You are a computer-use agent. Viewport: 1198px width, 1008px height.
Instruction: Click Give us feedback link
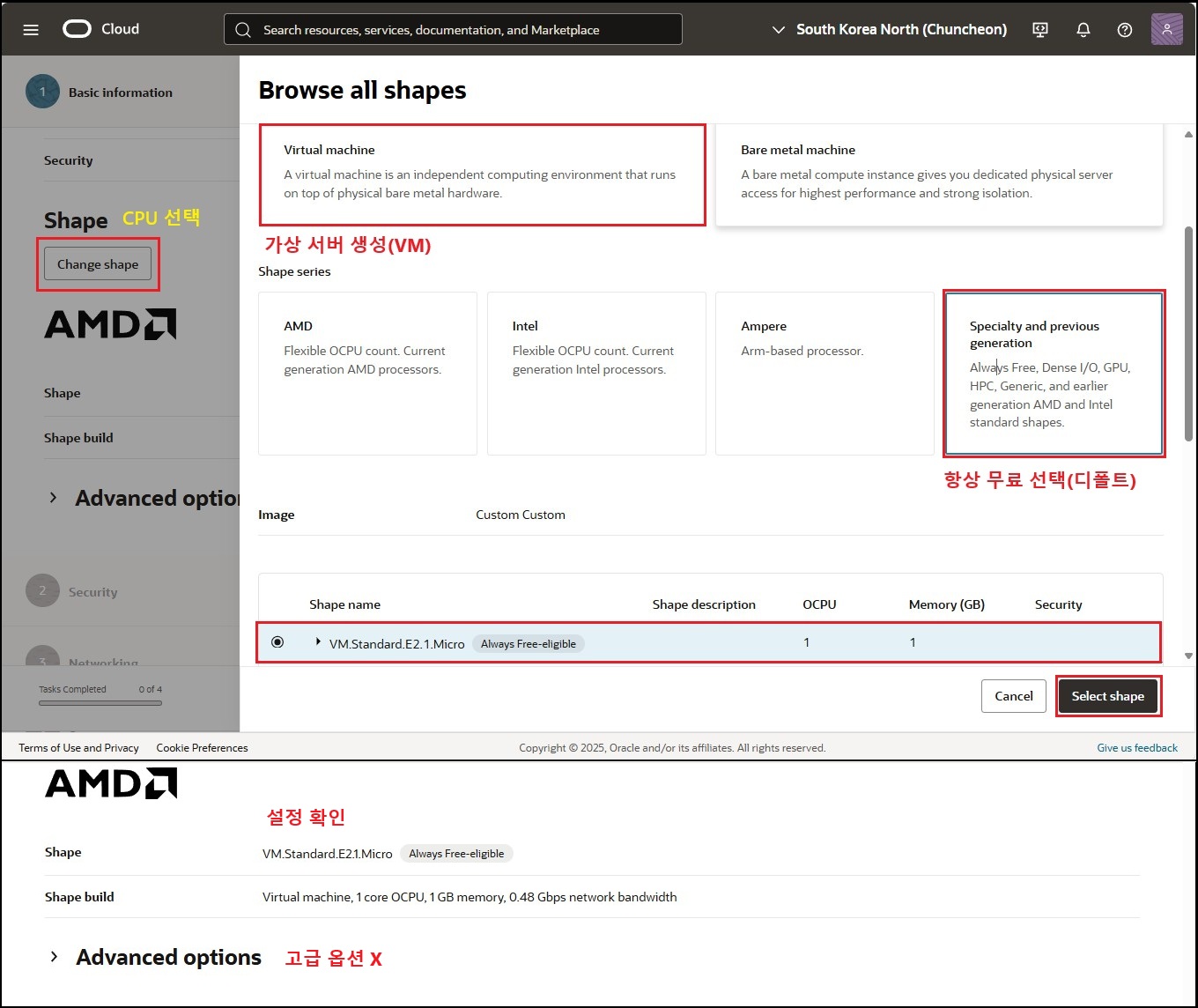(1137, 748)
